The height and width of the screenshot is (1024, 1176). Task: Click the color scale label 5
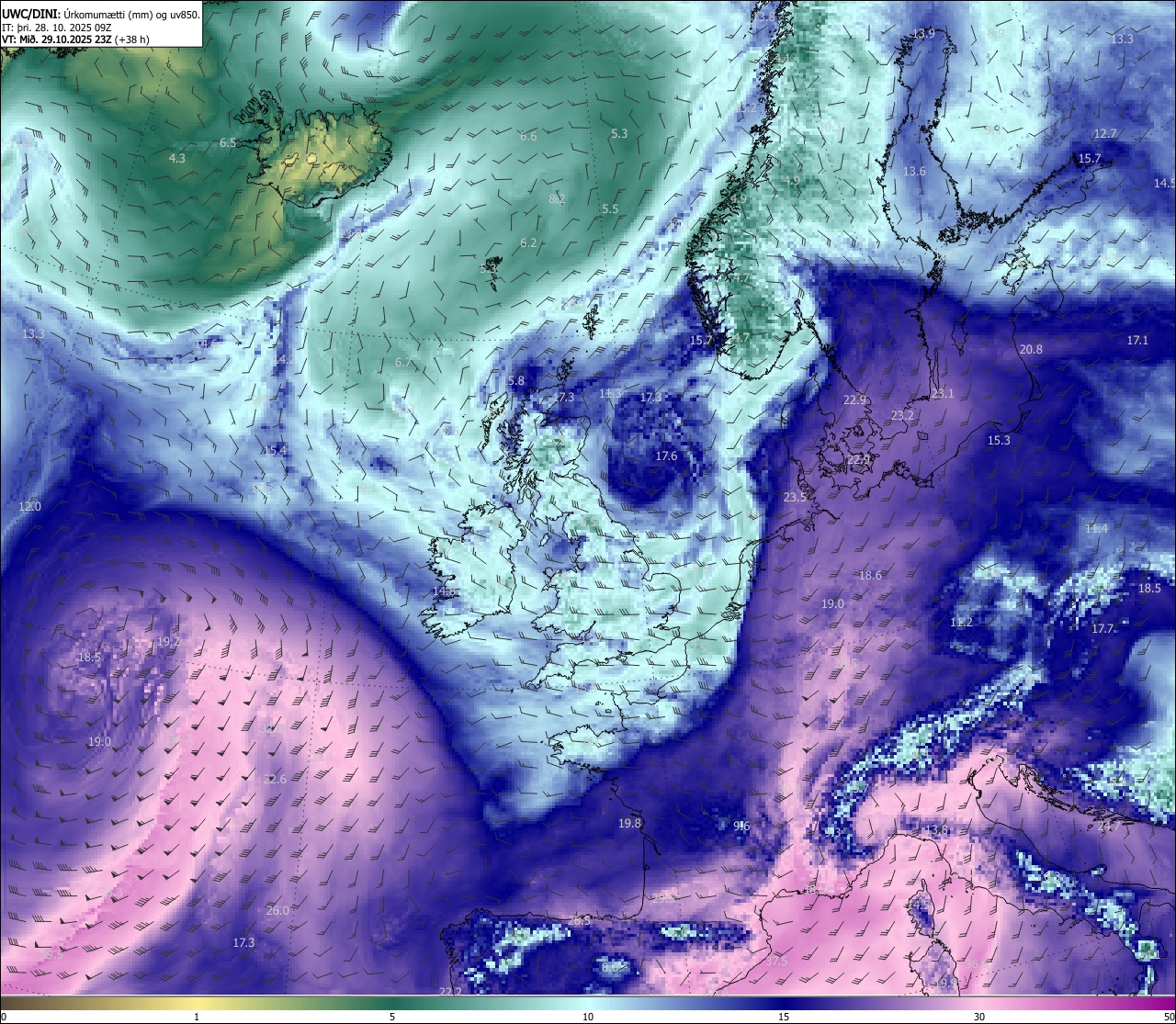click(x=392, y=1017)
